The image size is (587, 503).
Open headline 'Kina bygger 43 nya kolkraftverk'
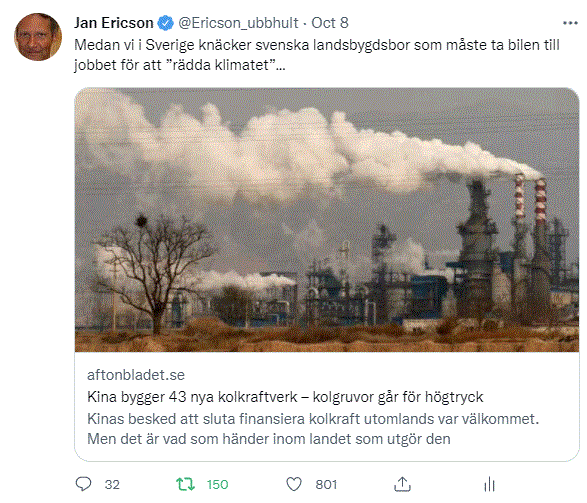point(192,397)
